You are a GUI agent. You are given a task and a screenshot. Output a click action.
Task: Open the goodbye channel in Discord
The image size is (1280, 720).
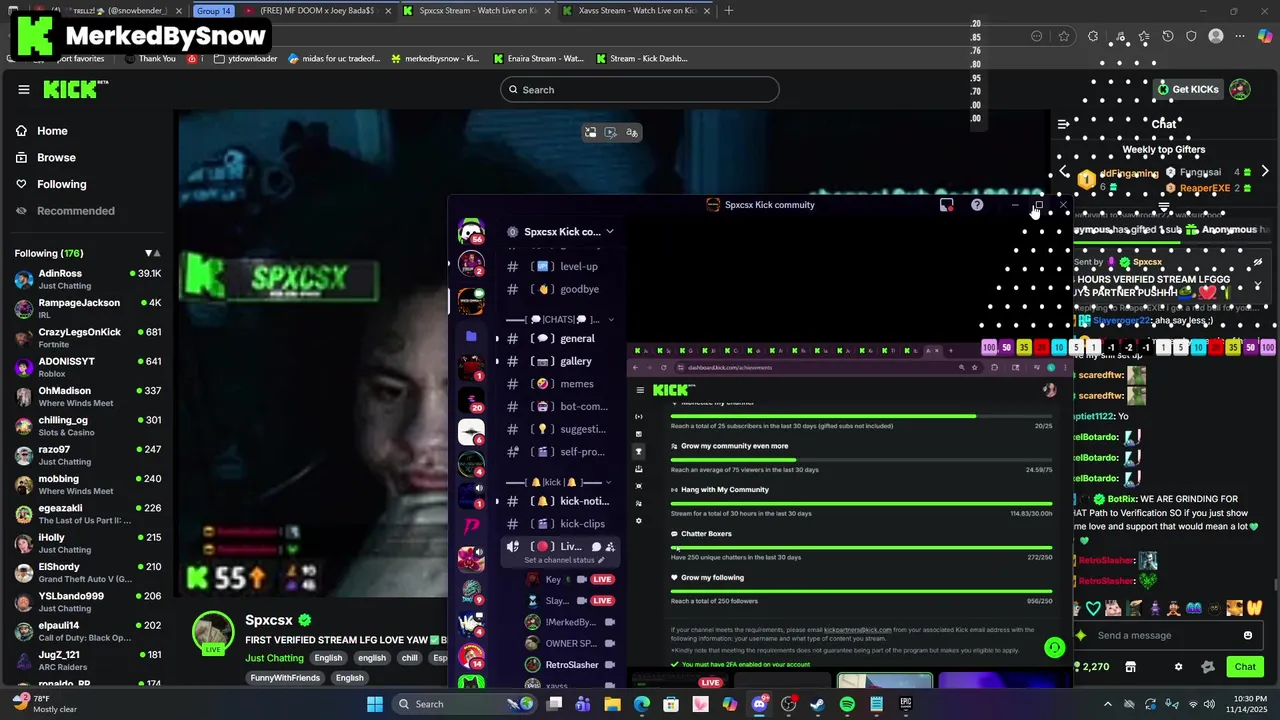pyautogui.click(x=560, y=289)
